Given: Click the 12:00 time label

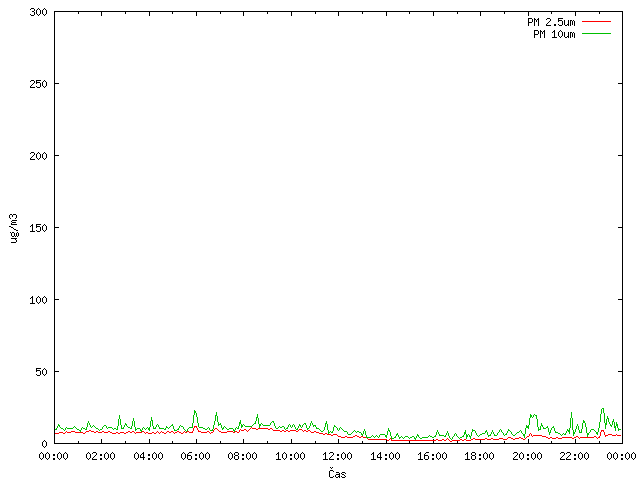Looking at the screenshot, I should point(337,456).
